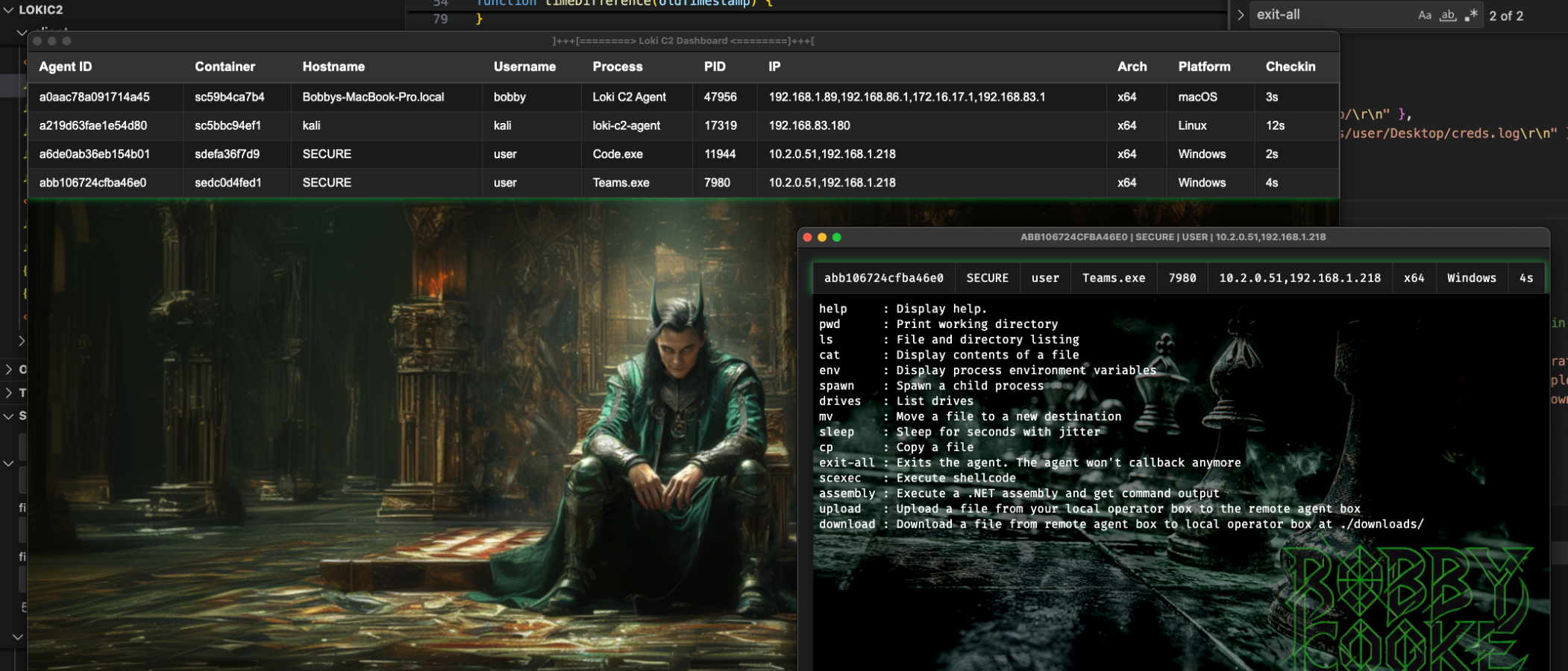The height and width of the screenshot is (671, 1568).
Task: Click the Container column header
Action: click(225, 66)
